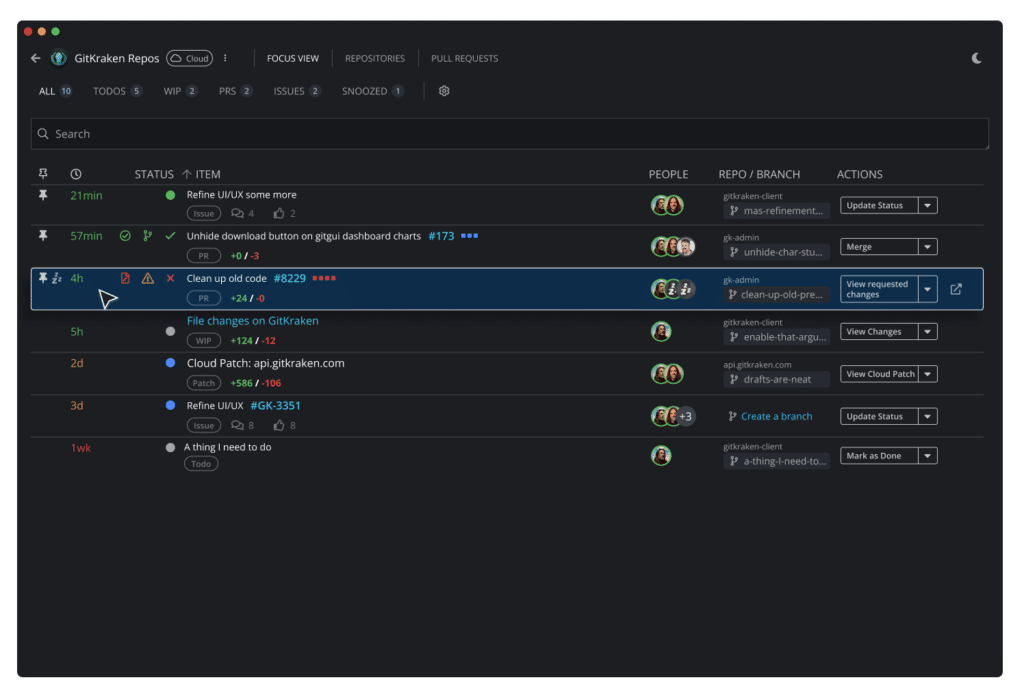
Task: Click the enable-that-argu branch chip
Action: tap(776, 337)
